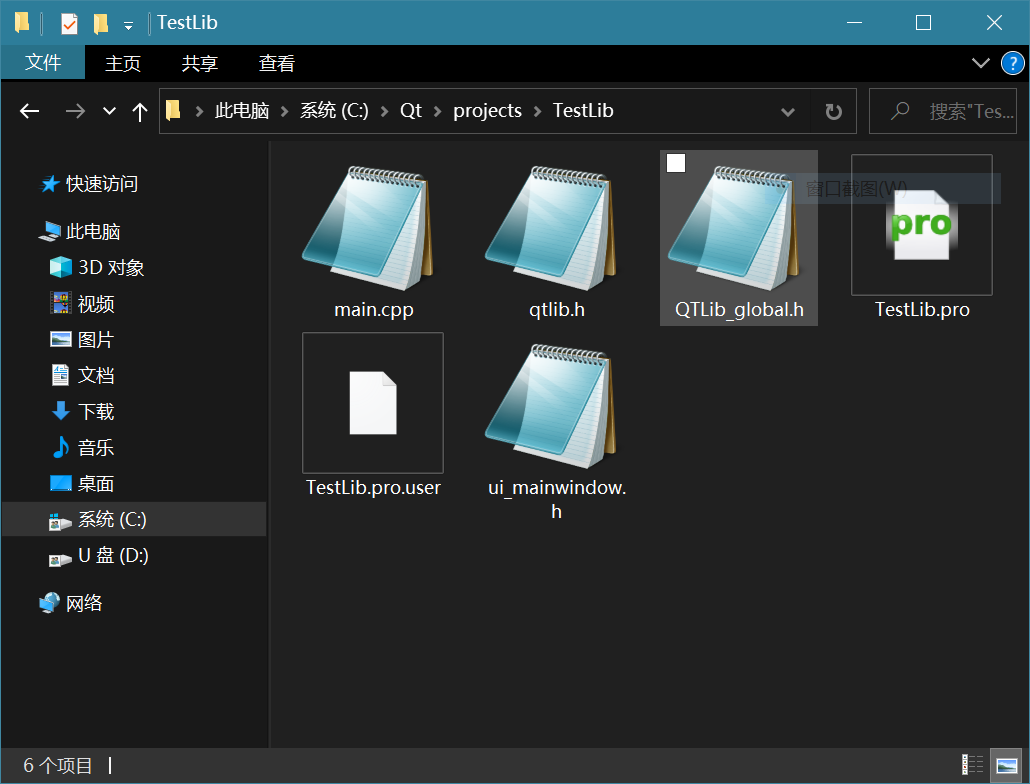
Task: Expand the ribbon using the chevron
Action: [x=981, y=63]
